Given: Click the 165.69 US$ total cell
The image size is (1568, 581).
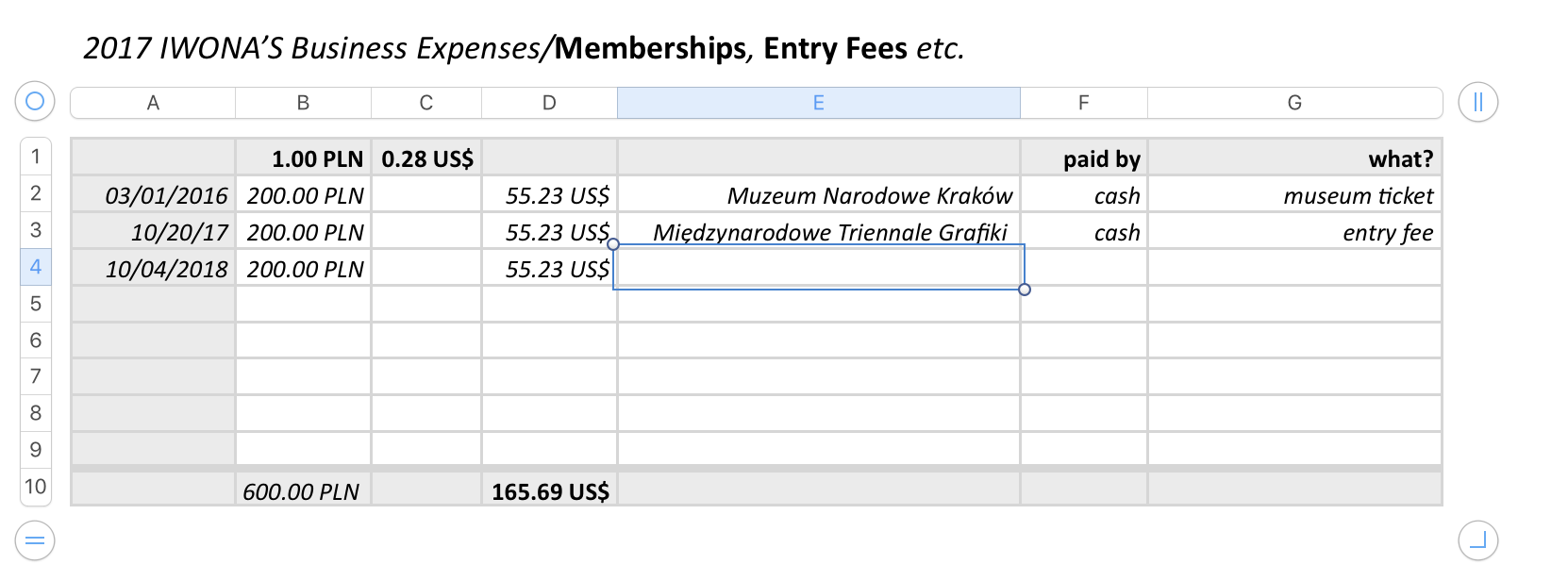Looking at the screenshot, I should click(x=549, y=491).
